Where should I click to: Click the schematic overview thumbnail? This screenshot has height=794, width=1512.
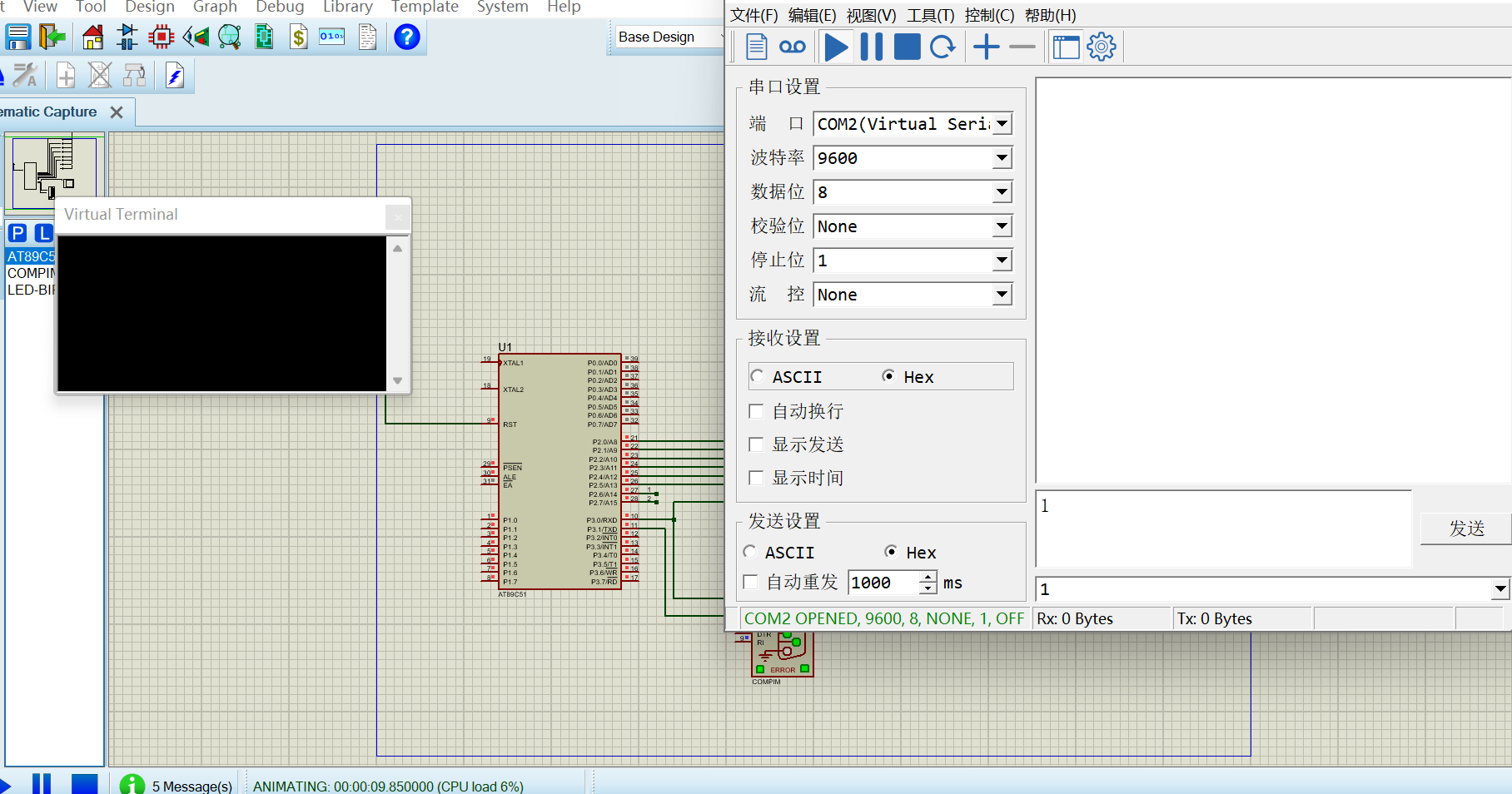pos(55,172)
